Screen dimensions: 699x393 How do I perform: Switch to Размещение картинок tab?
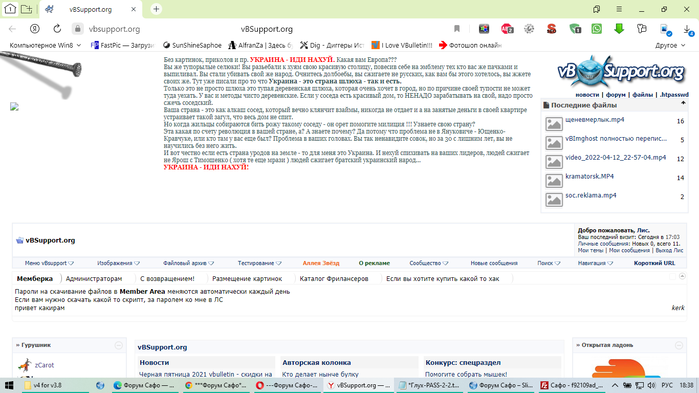click(x=247, y=278)
